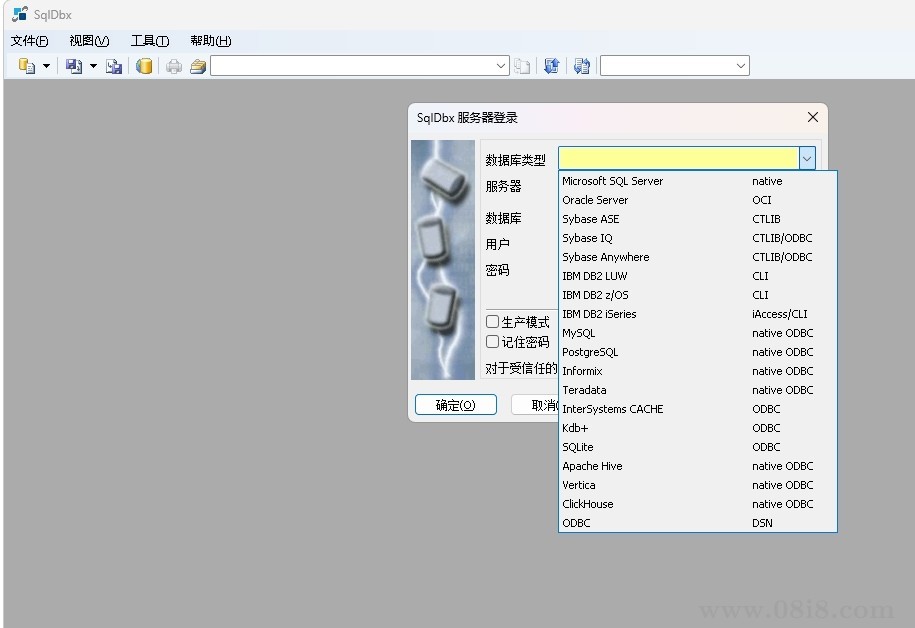The width and height of the screenshot is (915, 628).
Task: Click the connect with blue arrows icon
Action: point(550,64)
